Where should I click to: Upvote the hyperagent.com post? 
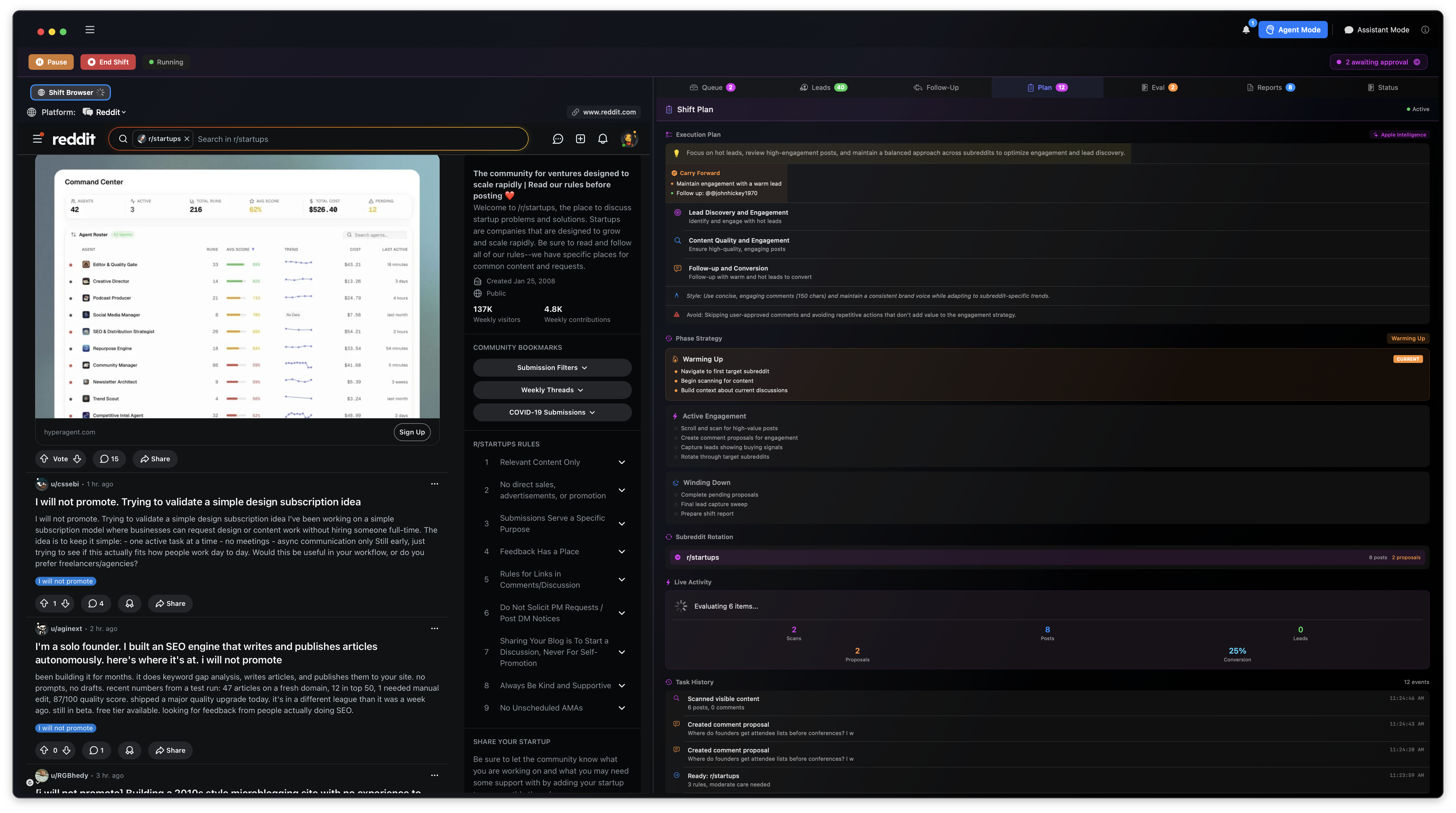(x=44, y=459)
